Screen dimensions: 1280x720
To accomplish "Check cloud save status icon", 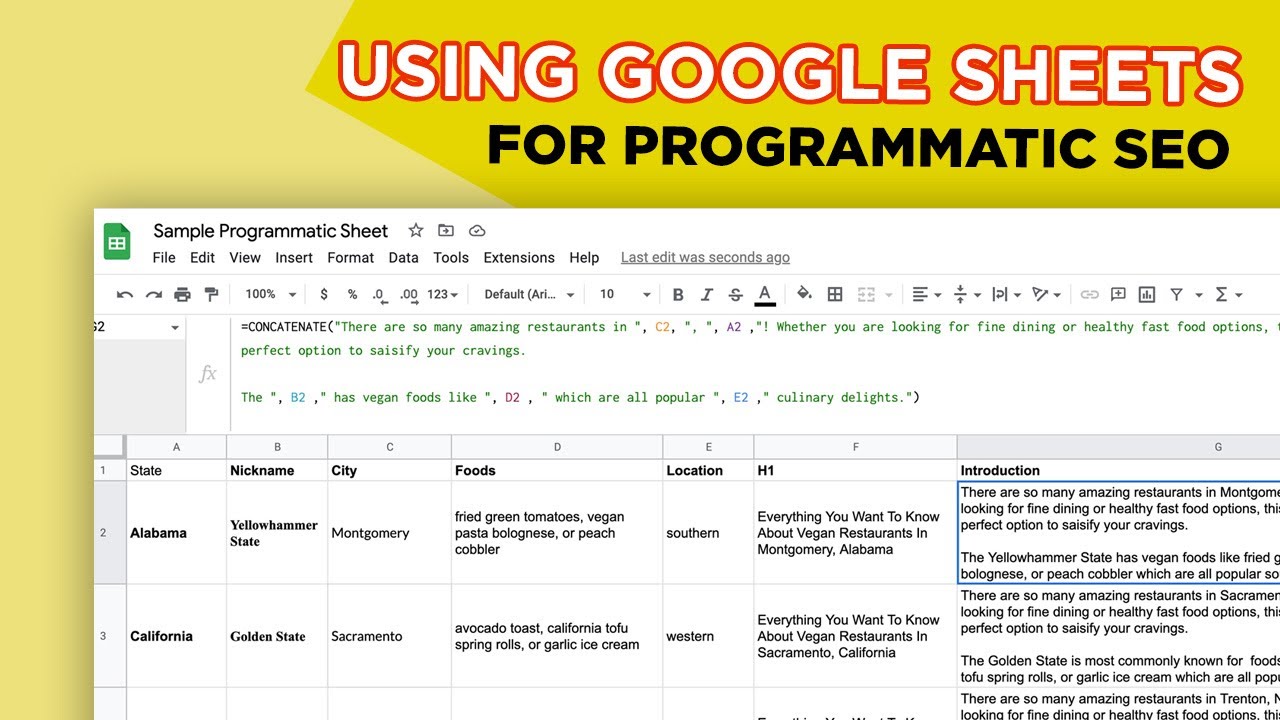I will 477,231.
